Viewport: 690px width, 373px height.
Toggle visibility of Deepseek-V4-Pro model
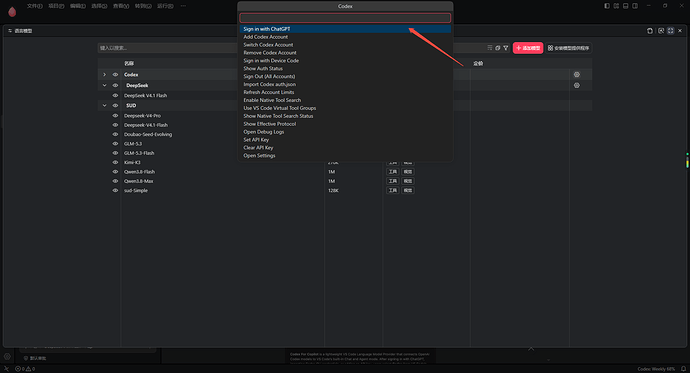click(115, 116)
